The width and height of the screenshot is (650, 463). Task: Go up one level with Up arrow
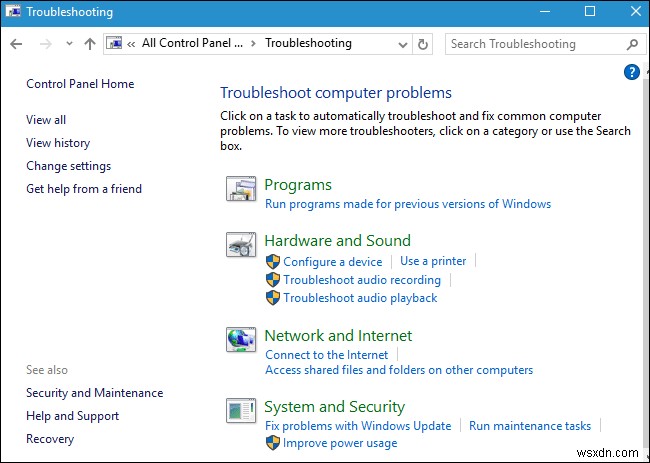coord(90,44)
